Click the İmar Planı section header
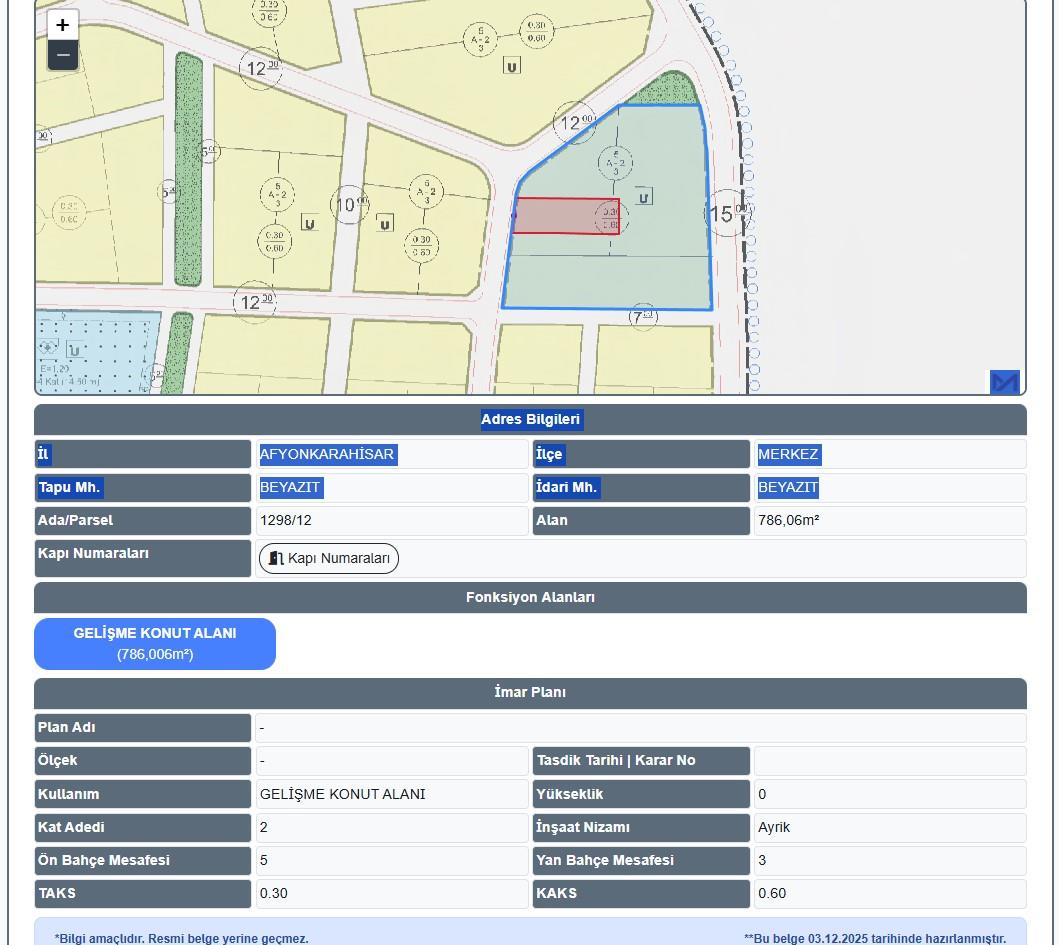The image size is (1059, 945). click(530, 693)
